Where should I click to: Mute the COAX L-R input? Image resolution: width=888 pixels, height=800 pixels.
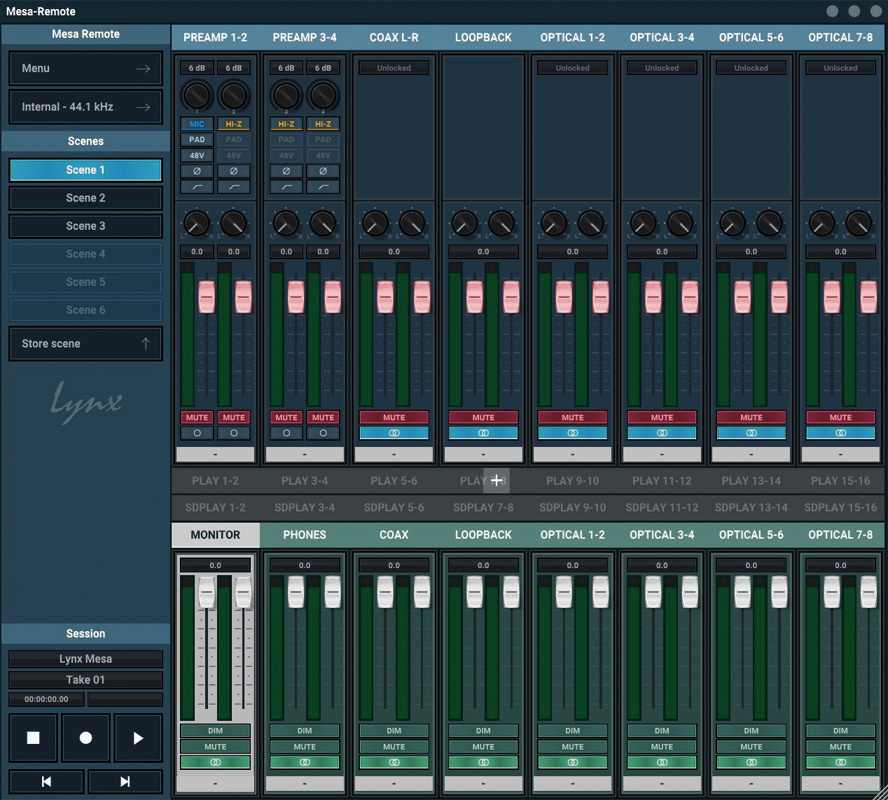(x=394, y=417)
